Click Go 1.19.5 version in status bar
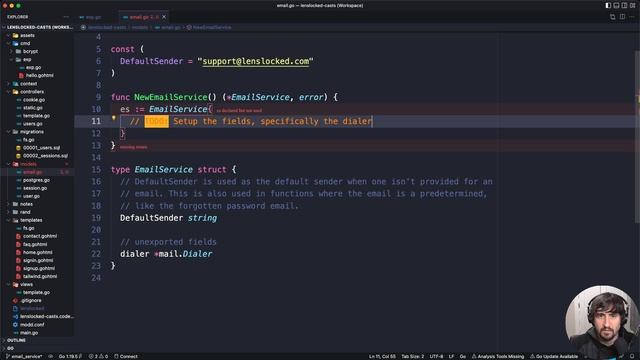640x360 pixels. (x=70, y=356)
